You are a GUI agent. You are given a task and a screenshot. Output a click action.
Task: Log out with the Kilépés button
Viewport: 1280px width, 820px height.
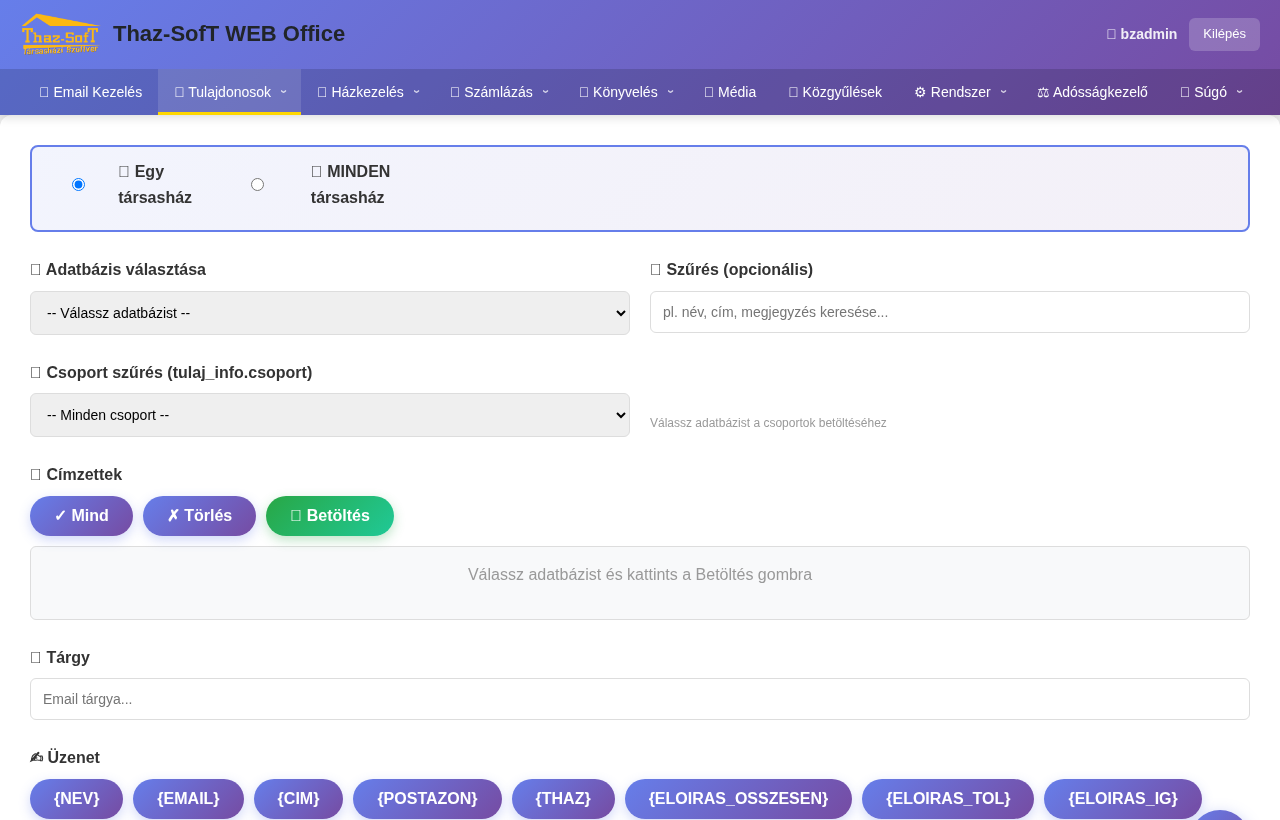click(1224, 34)
